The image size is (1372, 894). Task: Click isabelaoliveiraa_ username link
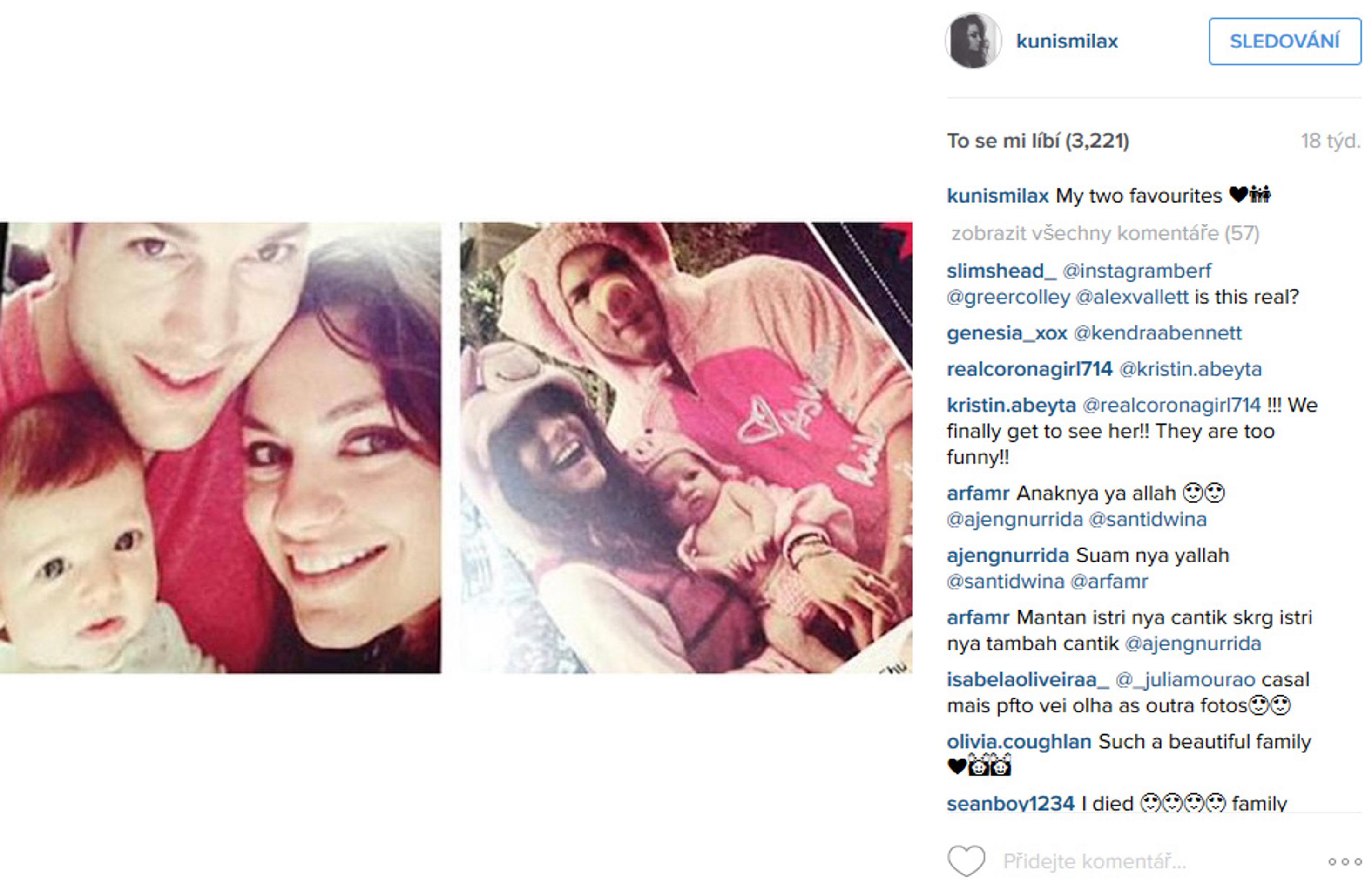[x=1028, y=679]
